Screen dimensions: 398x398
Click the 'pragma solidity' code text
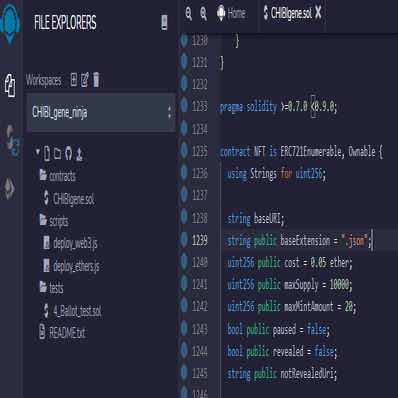[248, 107]
